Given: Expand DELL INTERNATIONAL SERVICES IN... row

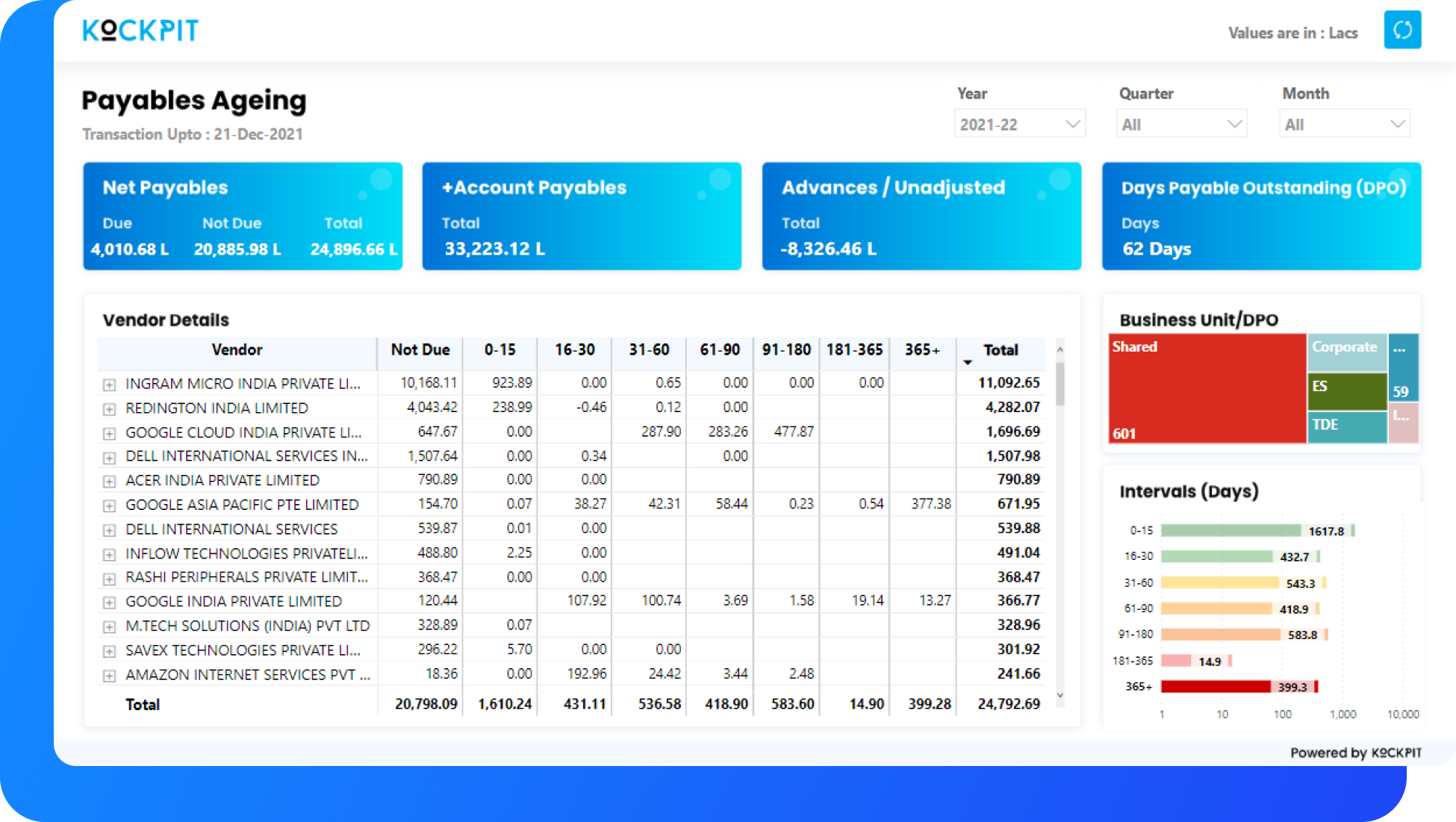Looking at the screenshot, I should [x=109, y=458].
